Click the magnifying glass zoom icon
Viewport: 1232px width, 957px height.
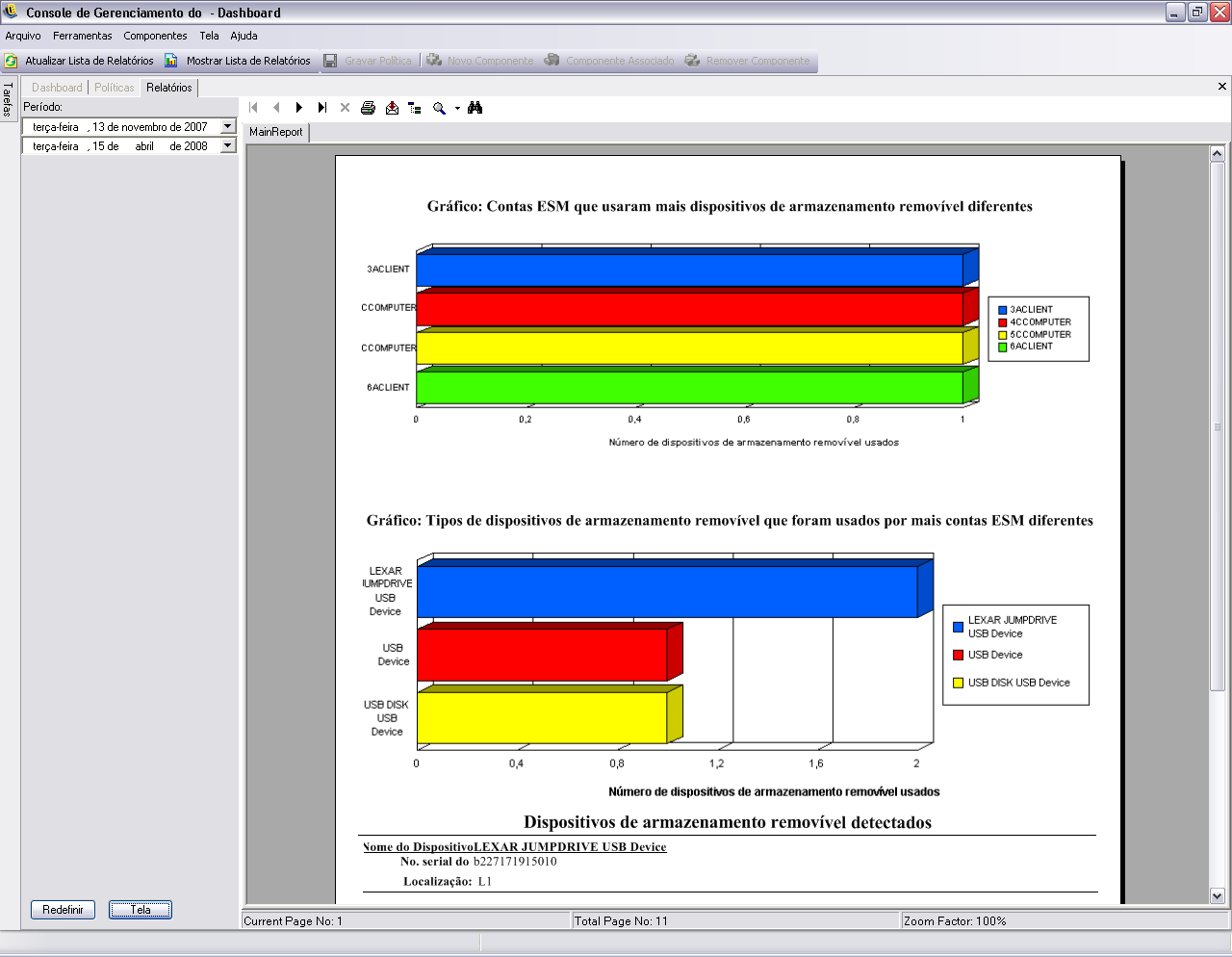[x=439, y=108]
